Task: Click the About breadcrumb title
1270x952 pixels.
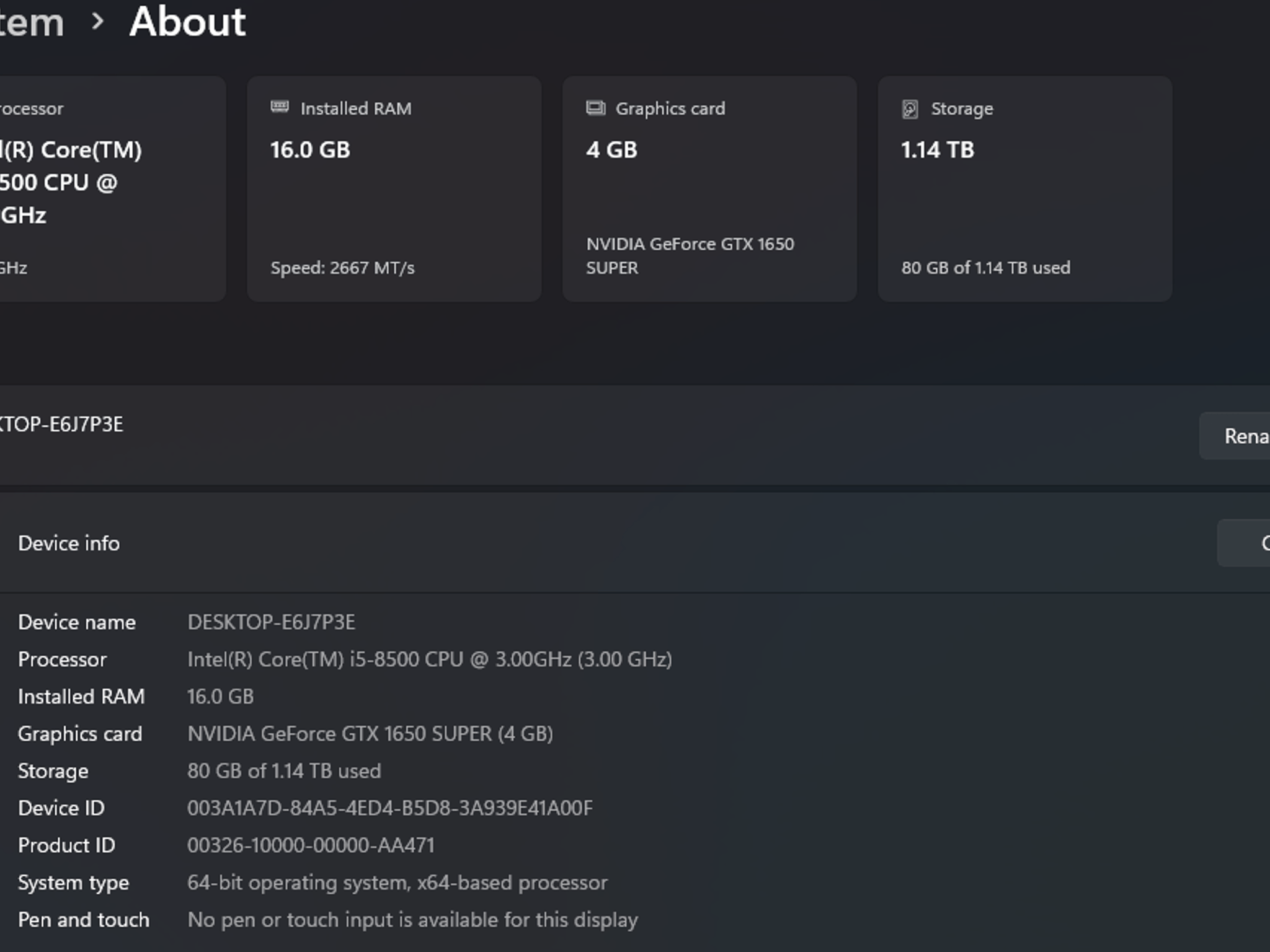Action: click(x=188, y=22)
